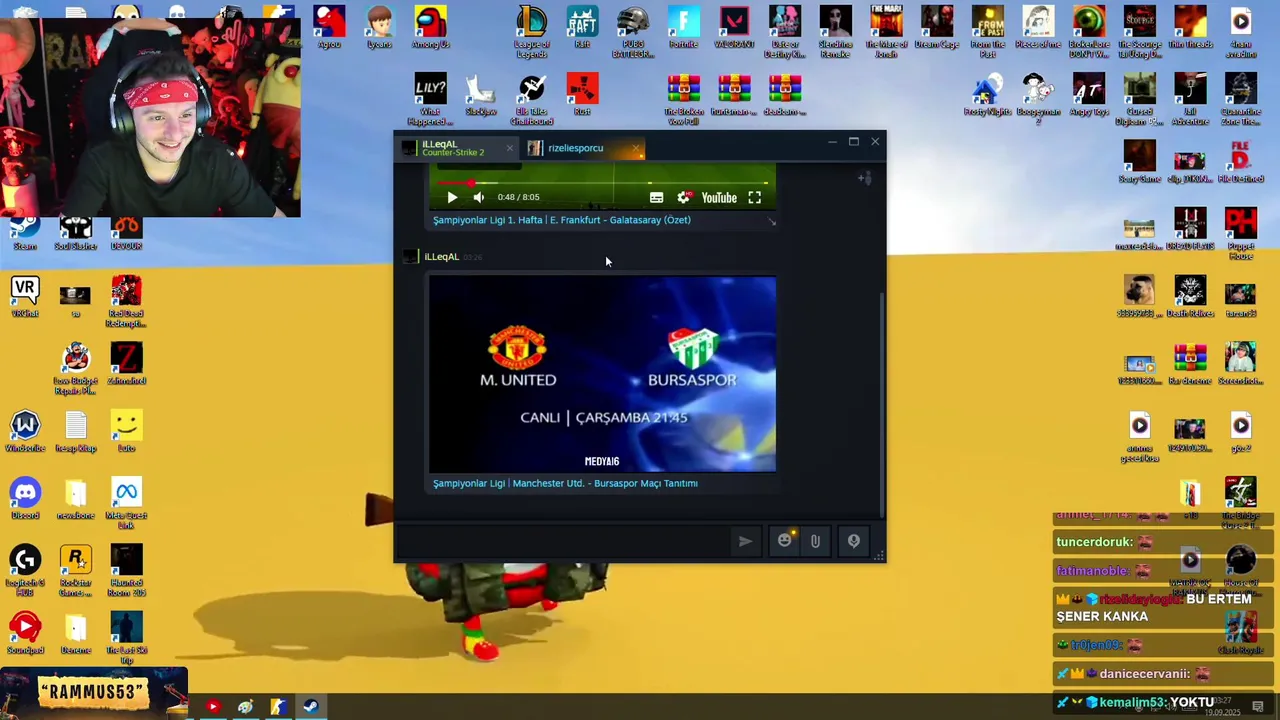Screen dimensions: 1280x720
Task: Open Soundpad desktop shortcut
Action: click(25, 633)
